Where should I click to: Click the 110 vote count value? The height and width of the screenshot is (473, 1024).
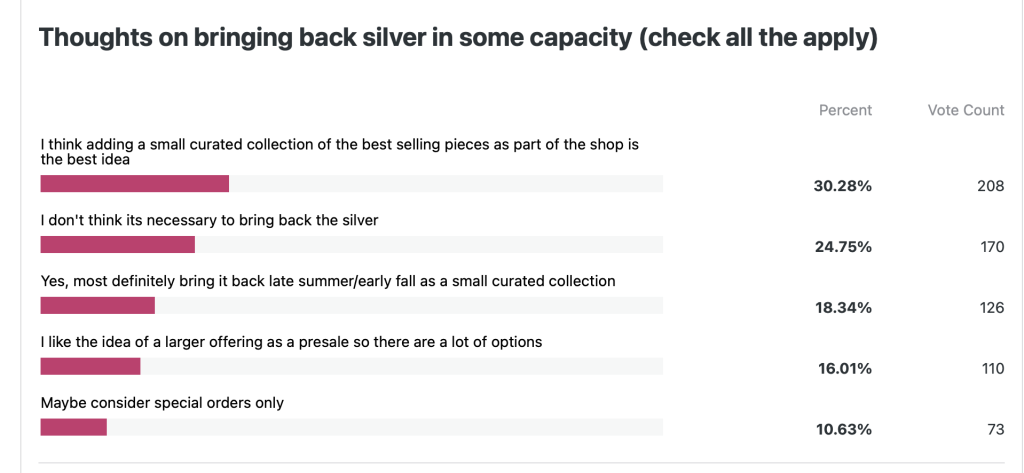(991, 369)
